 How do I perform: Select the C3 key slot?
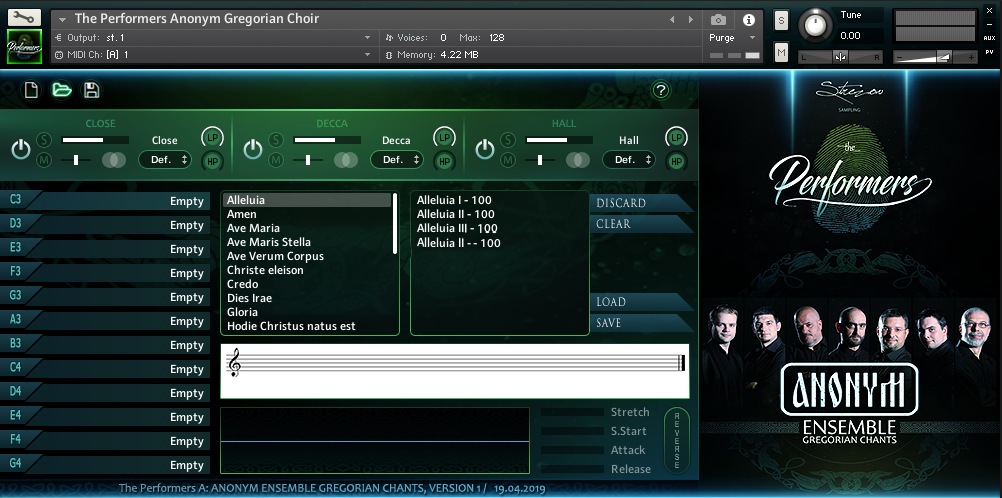tap(105, 201)
